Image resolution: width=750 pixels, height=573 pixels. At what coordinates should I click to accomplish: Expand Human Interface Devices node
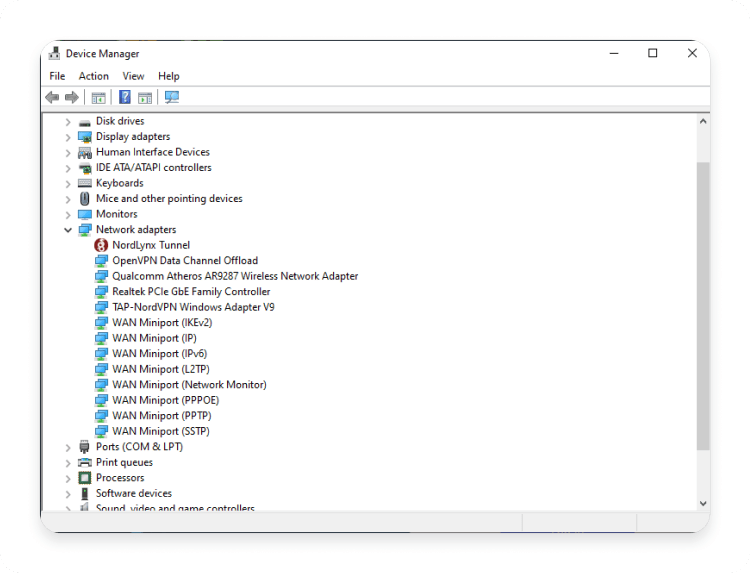pos(68,153)
